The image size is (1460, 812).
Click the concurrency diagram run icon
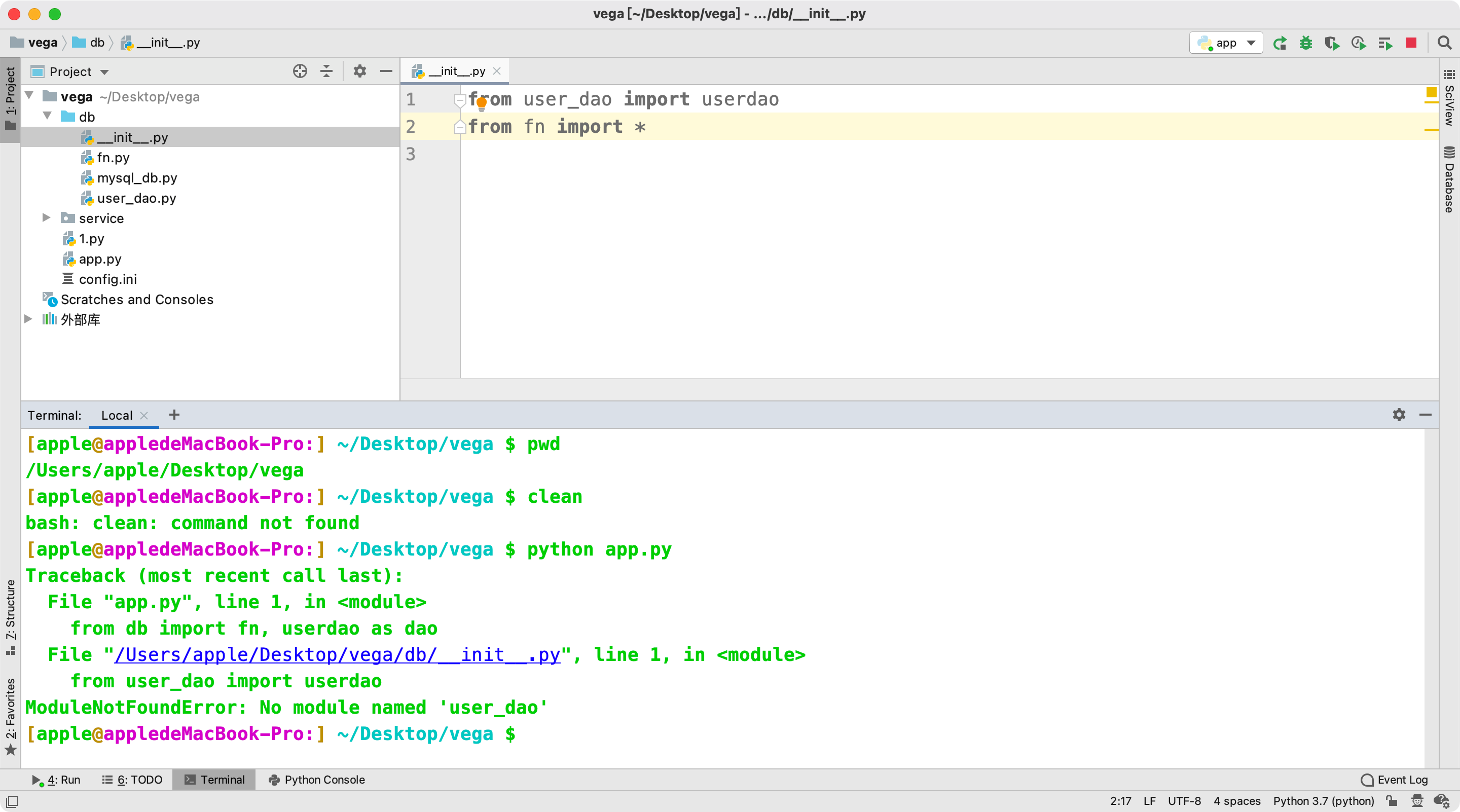1384,43
